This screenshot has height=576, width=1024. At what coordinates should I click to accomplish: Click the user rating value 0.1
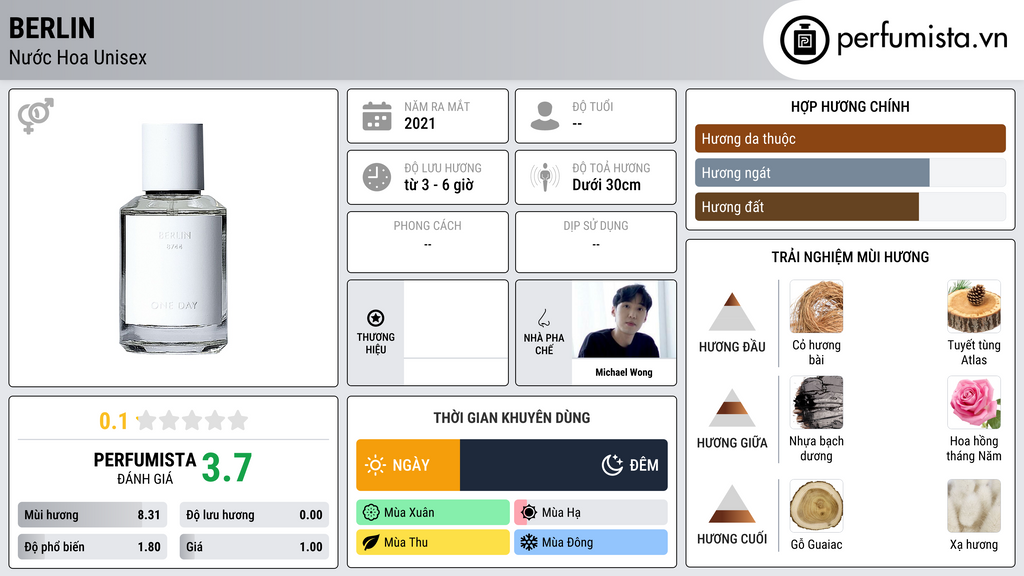(x=113, y=421)
